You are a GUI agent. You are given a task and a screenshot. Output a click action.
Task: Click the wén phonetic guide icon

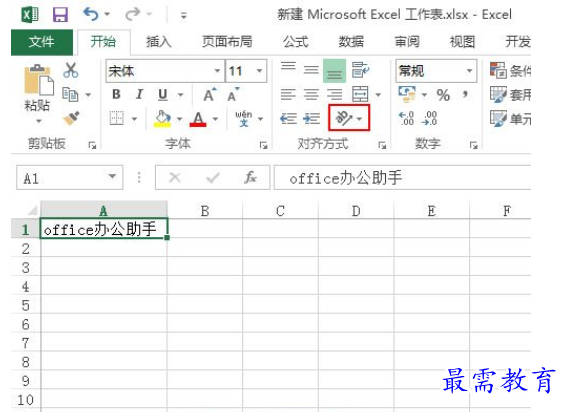pyautogui.click(x=244, y=118)
